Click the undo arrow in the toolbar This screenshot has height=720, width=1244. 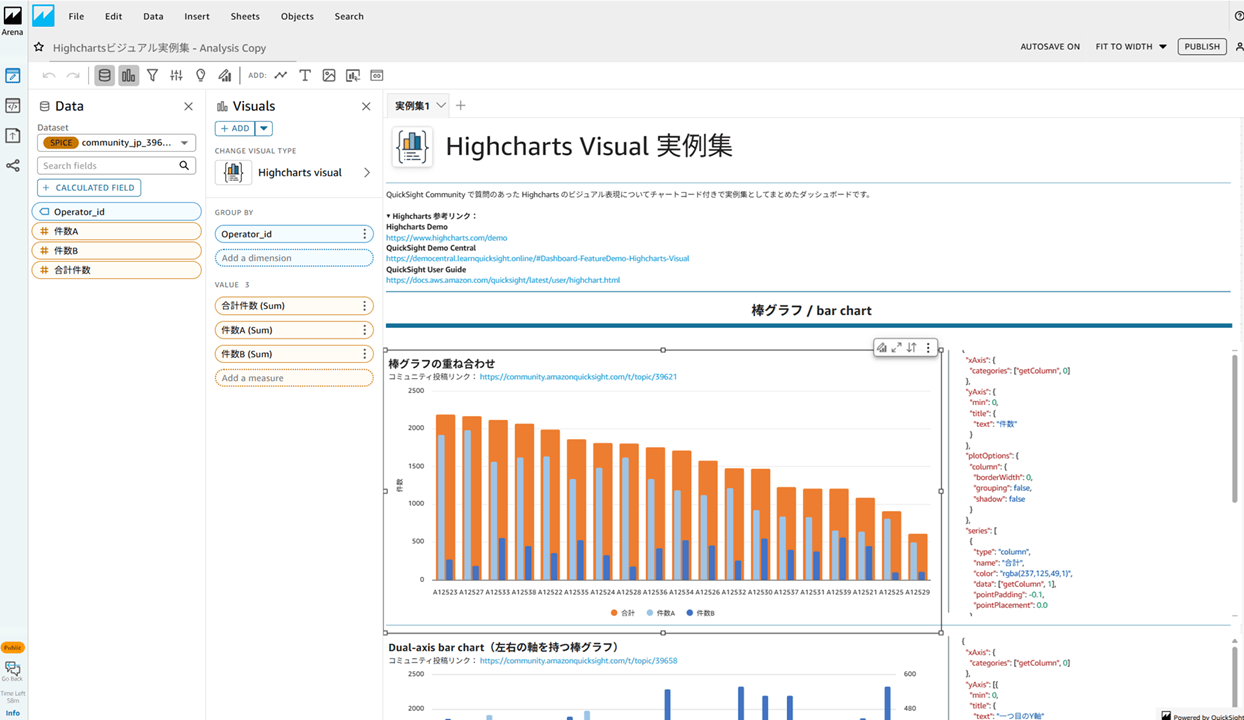(49, 75)
